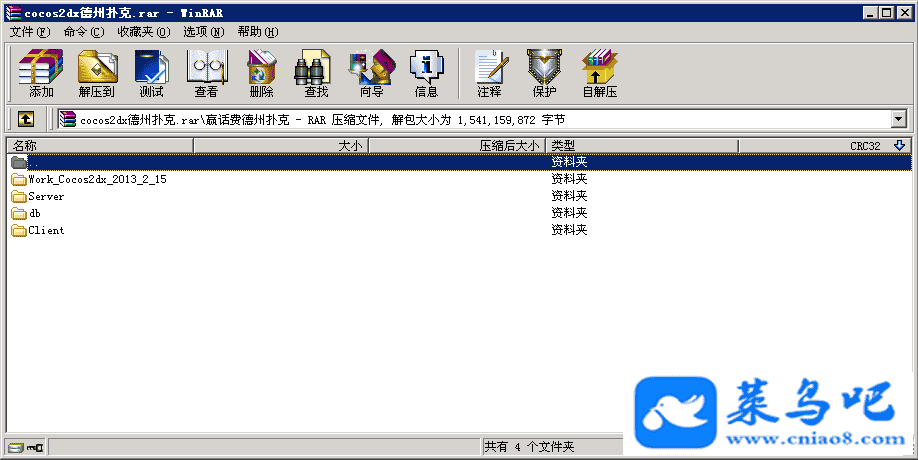The width and height of the screenshot is (918, 460).
Task: Open the 收藏夹(O) menu
Action: coord(144,32)
